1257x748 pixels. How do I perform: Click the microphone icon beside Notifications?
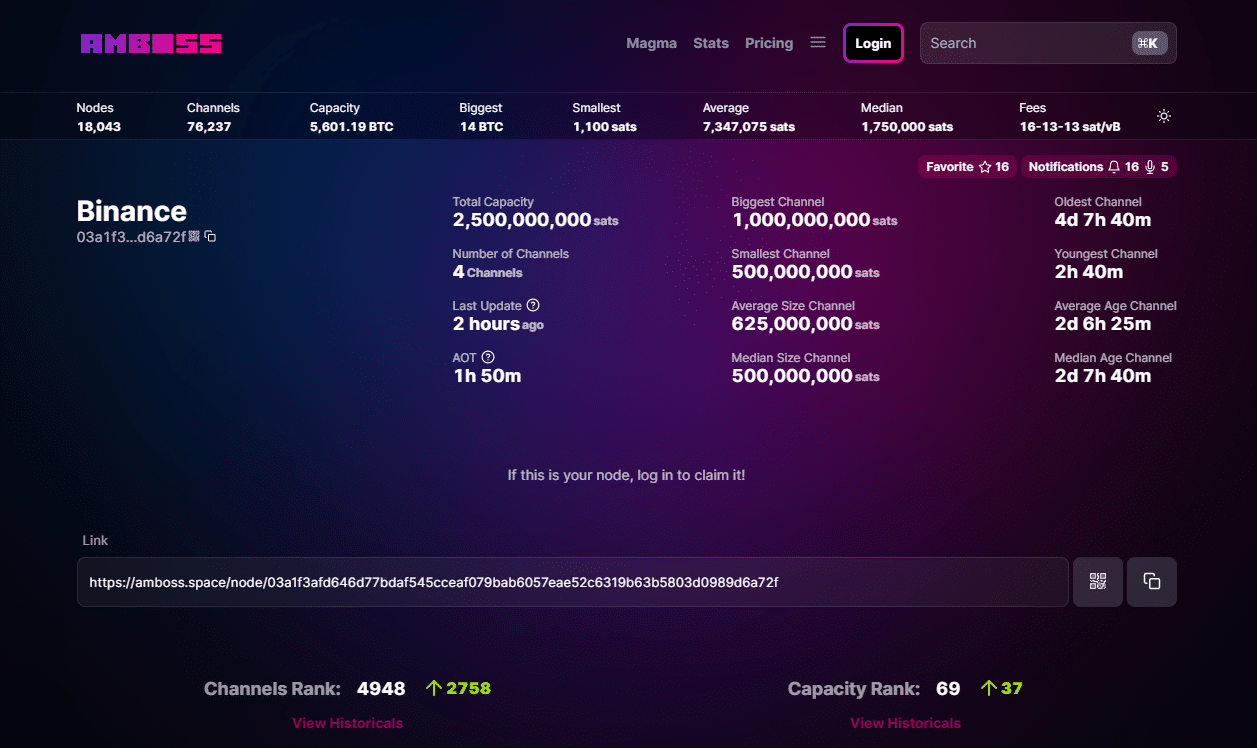(x=1148, y=166)
